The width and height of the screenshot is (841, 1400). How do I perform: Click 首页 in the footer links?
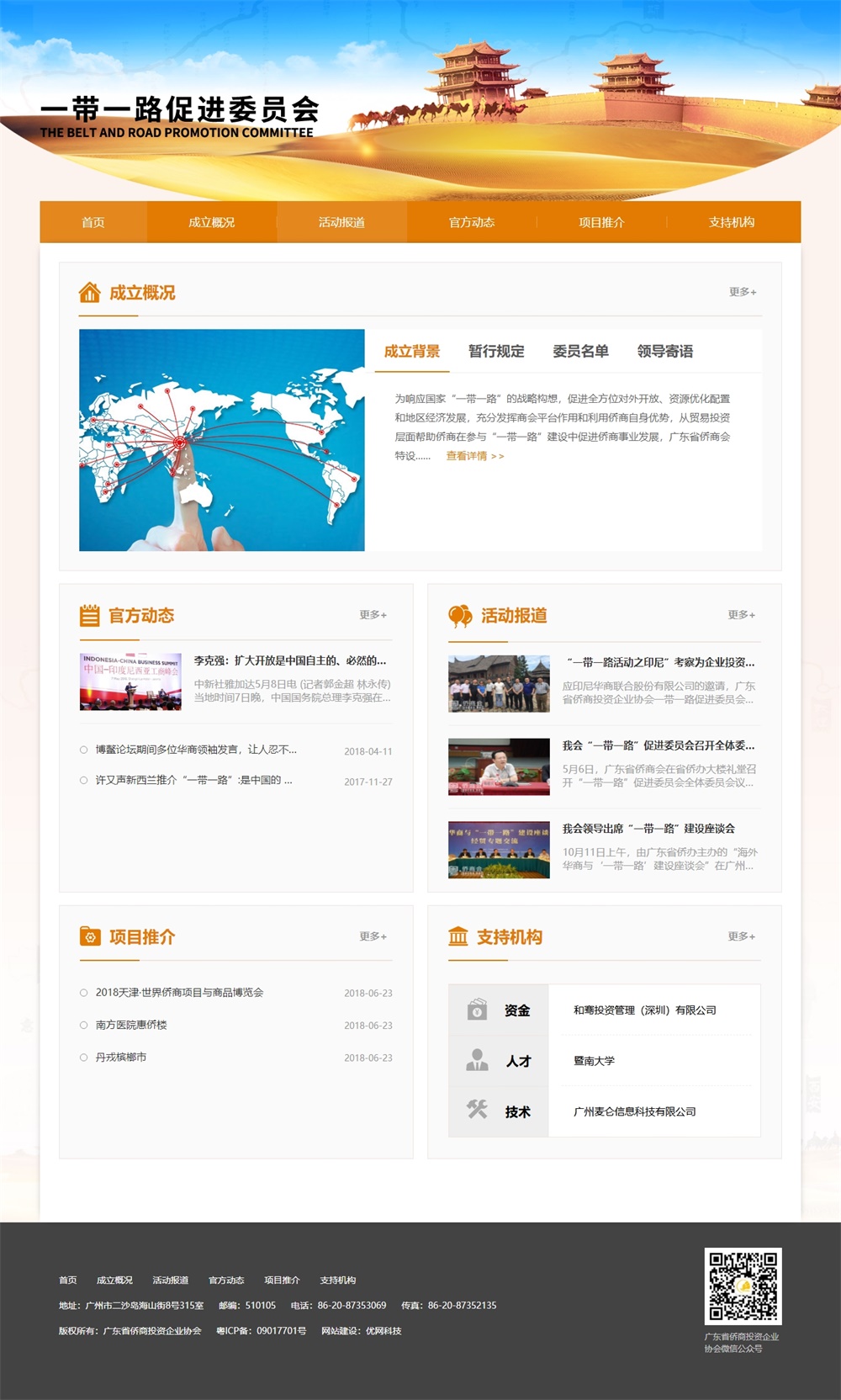point(68,1280)
